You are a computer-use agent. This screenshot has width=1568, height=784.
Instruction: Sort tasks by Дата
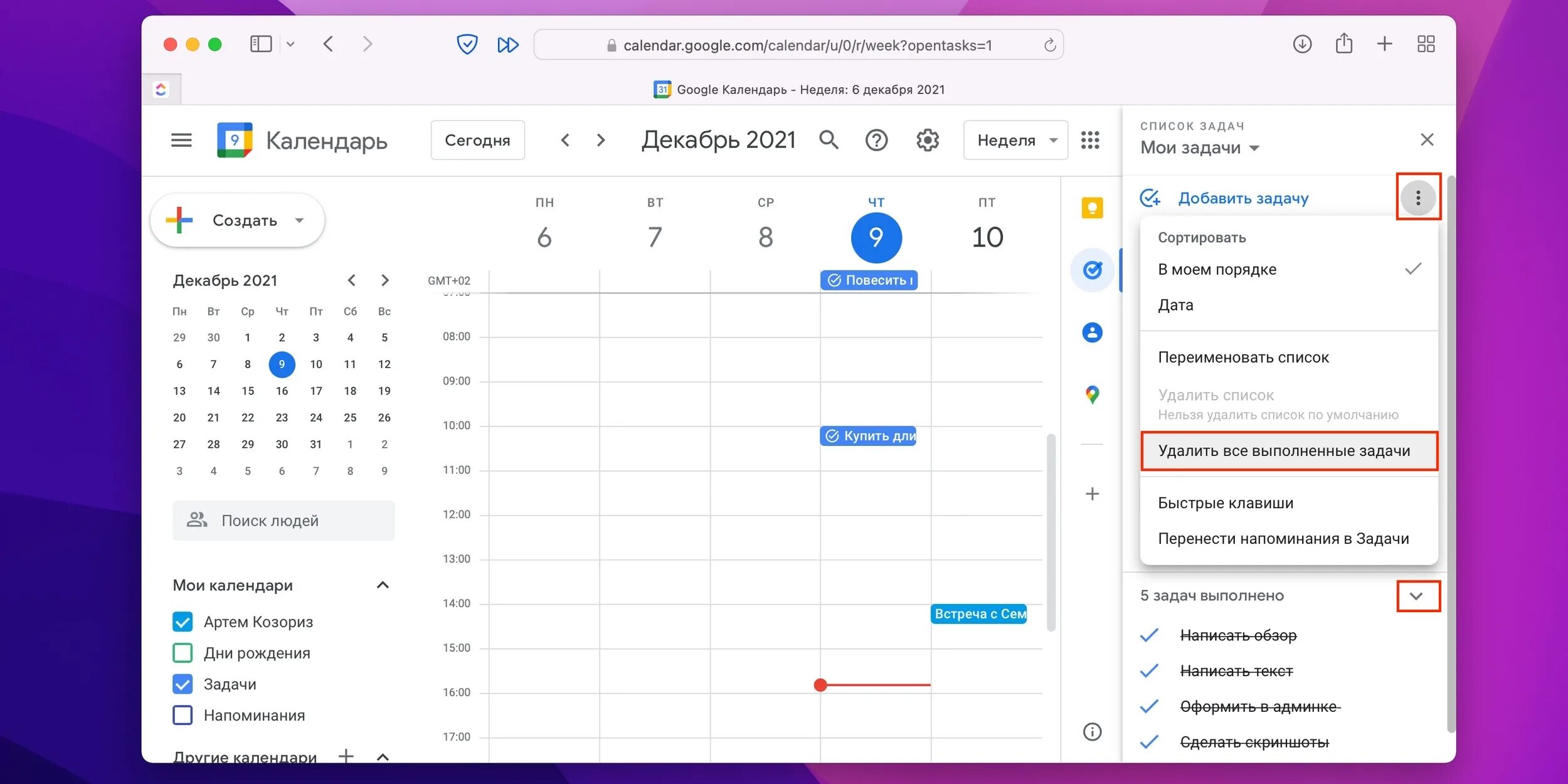point(1288,305)
